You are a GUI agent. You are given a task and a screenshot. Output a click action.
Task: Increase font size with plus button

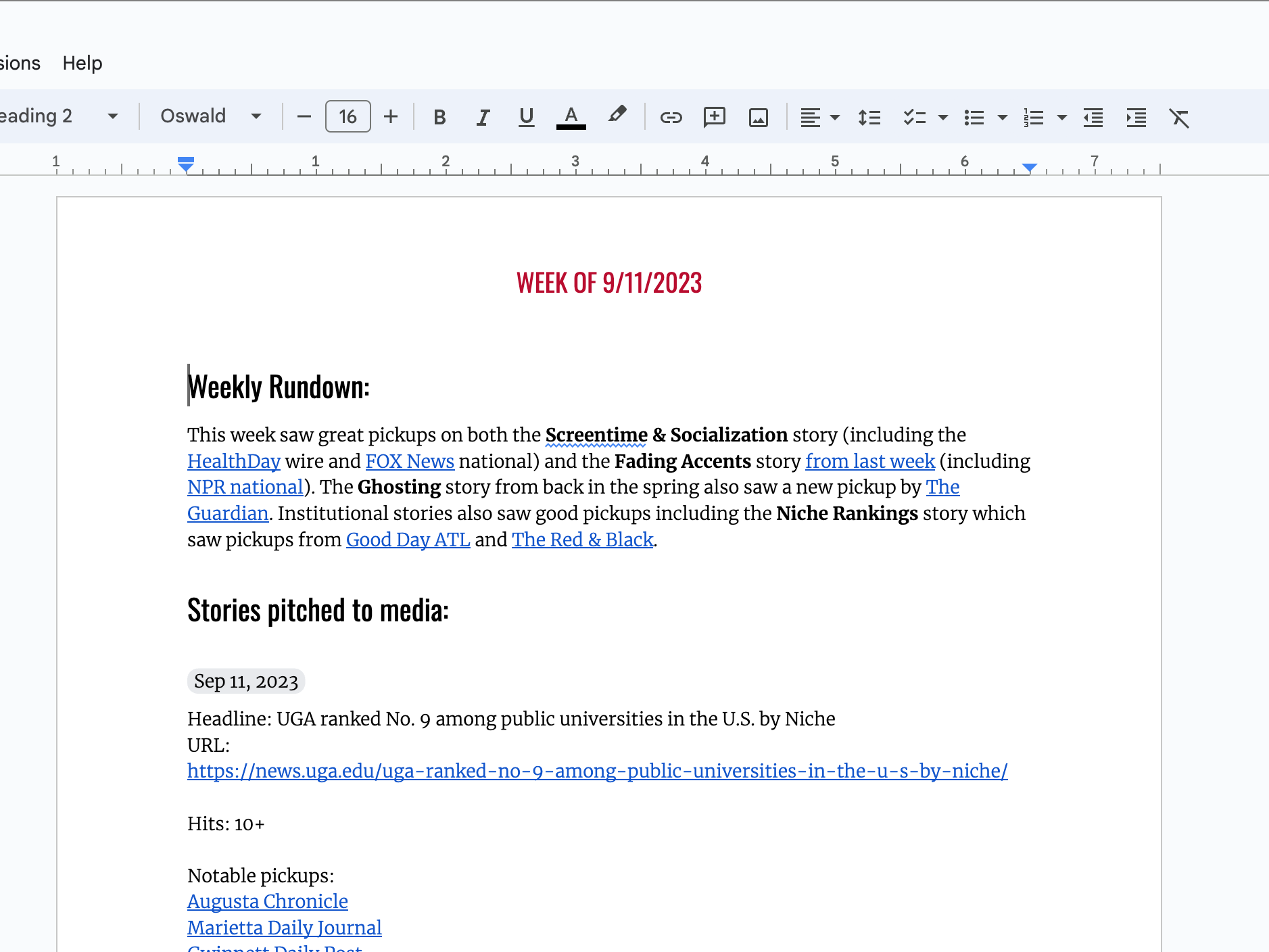tap(391, 117)
